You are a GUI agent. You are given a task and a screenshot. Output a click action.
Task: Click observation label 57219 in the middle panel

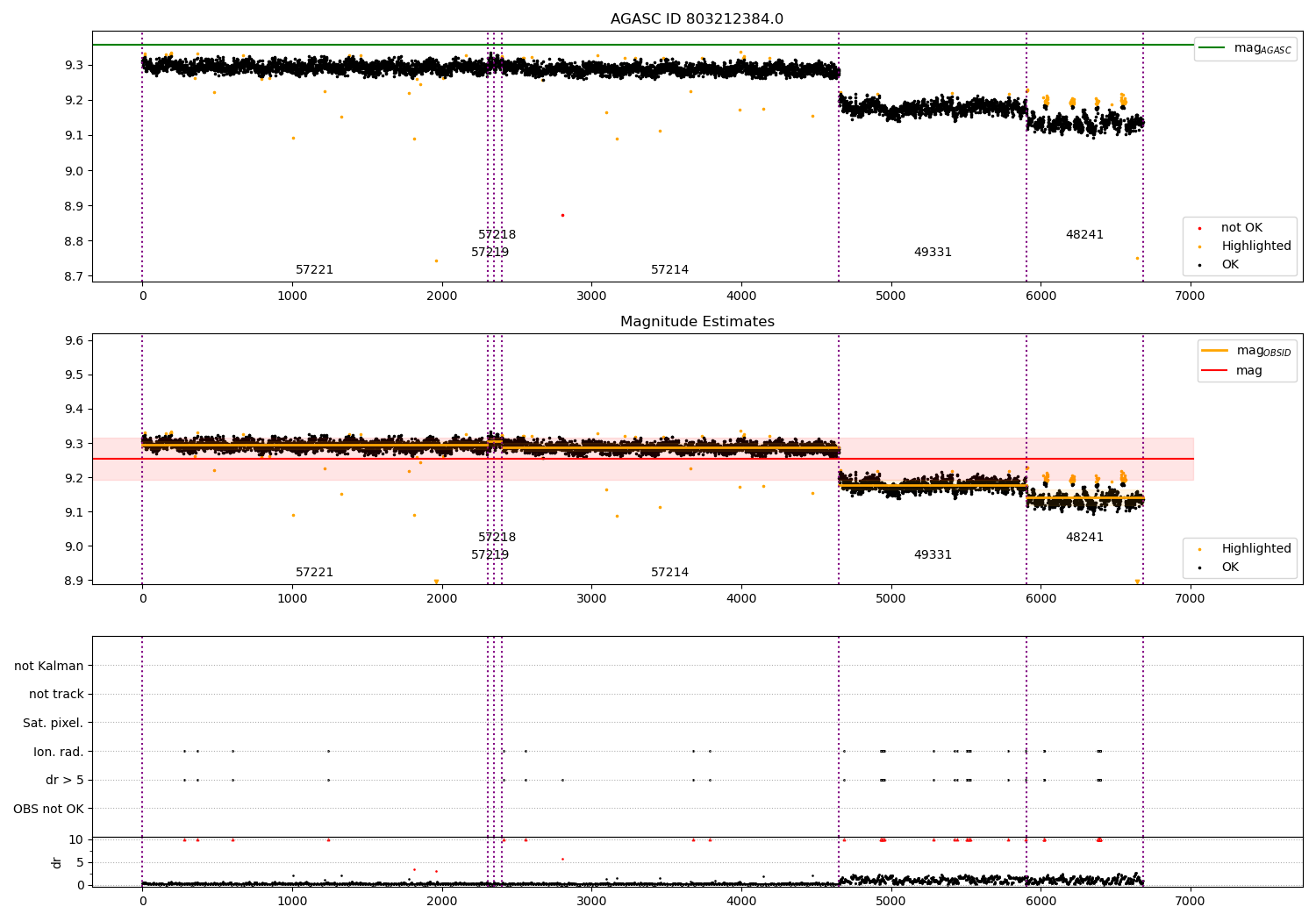pyautogui.click(x=490, y=555)
